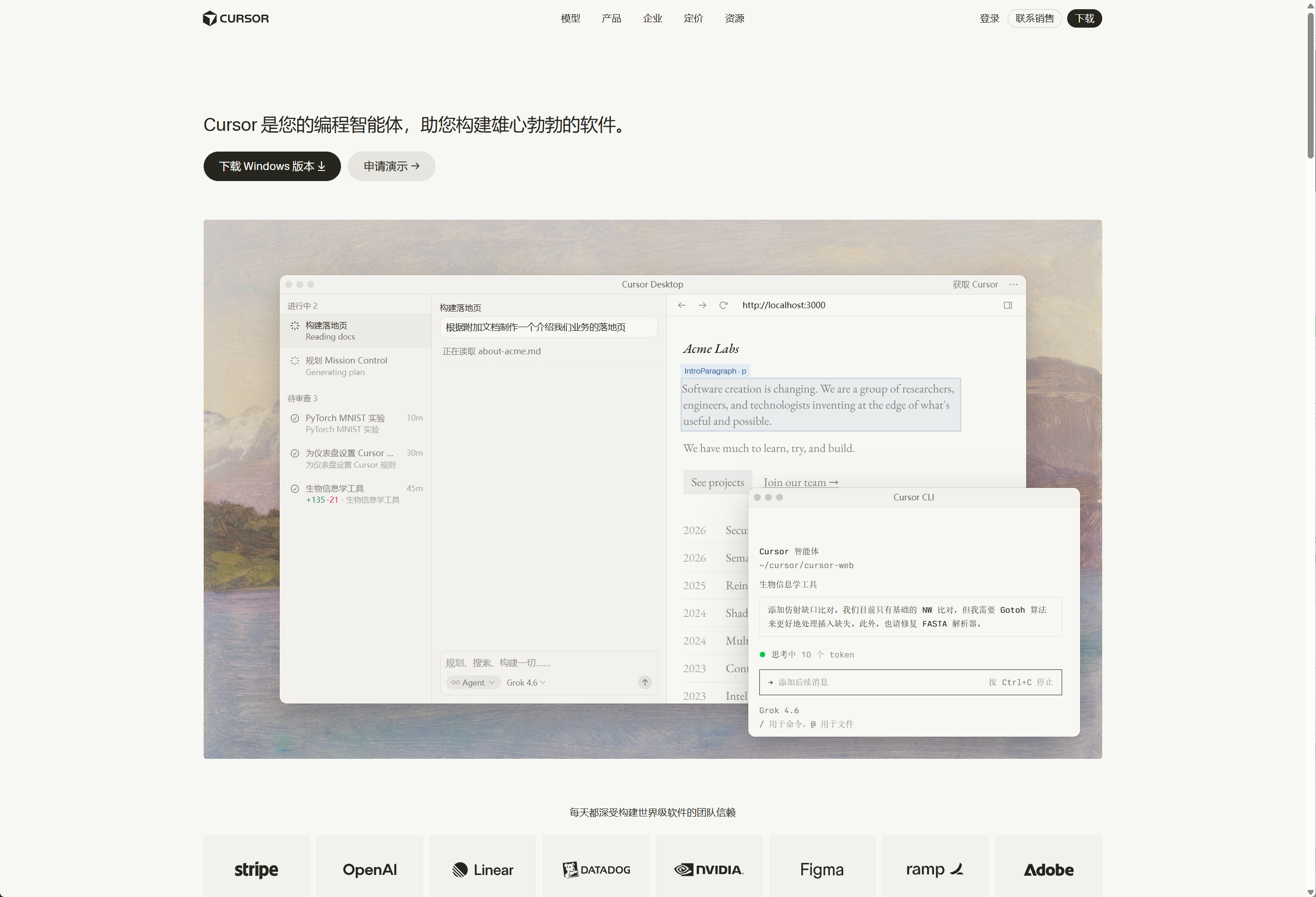Open the 模型 menu in the top navigation
The image size is (1316, 897).
click(x=570, y=19)
